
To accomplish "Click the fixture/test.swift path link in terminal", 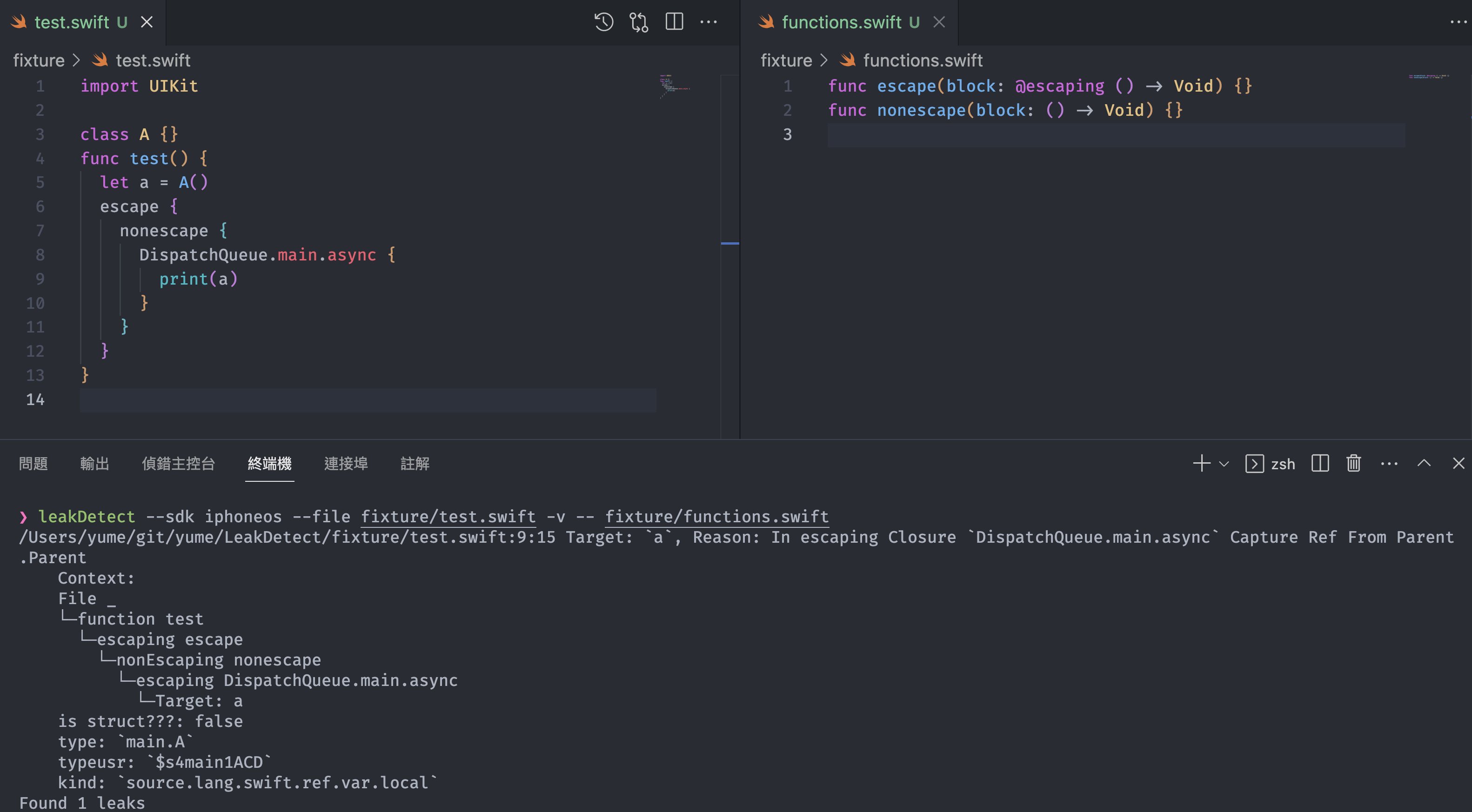I will (x=448, y=517).
